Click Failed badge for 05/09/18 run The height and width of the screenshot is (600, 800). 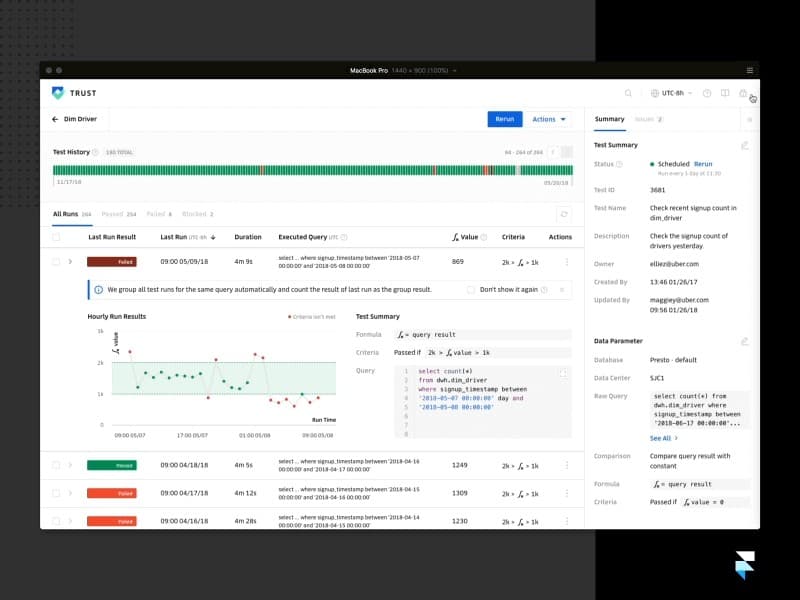(x=112, y=262)
